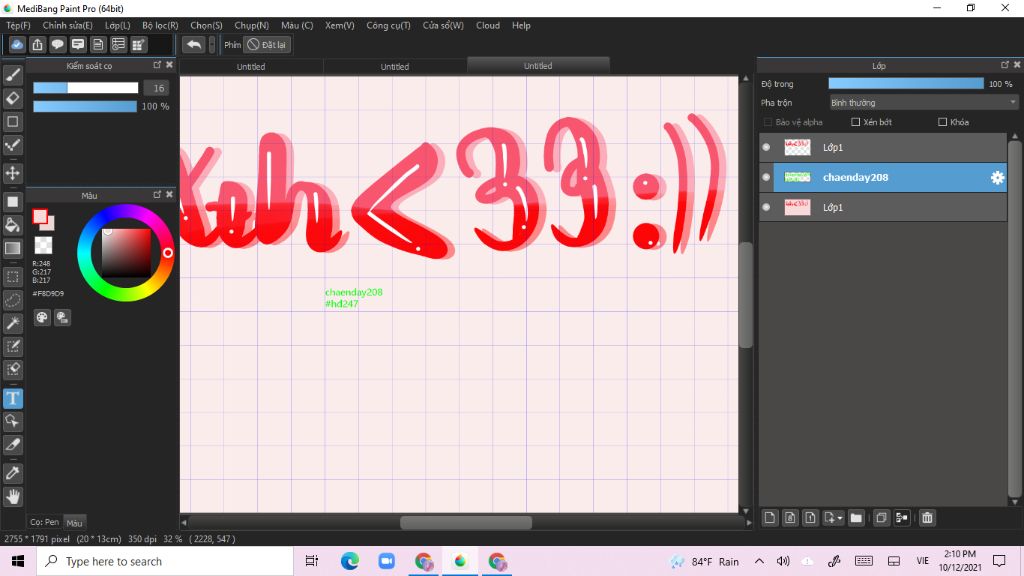Enable the Xén bớt clipping checkbox
1024x576 pixels.
coord(856,122)
